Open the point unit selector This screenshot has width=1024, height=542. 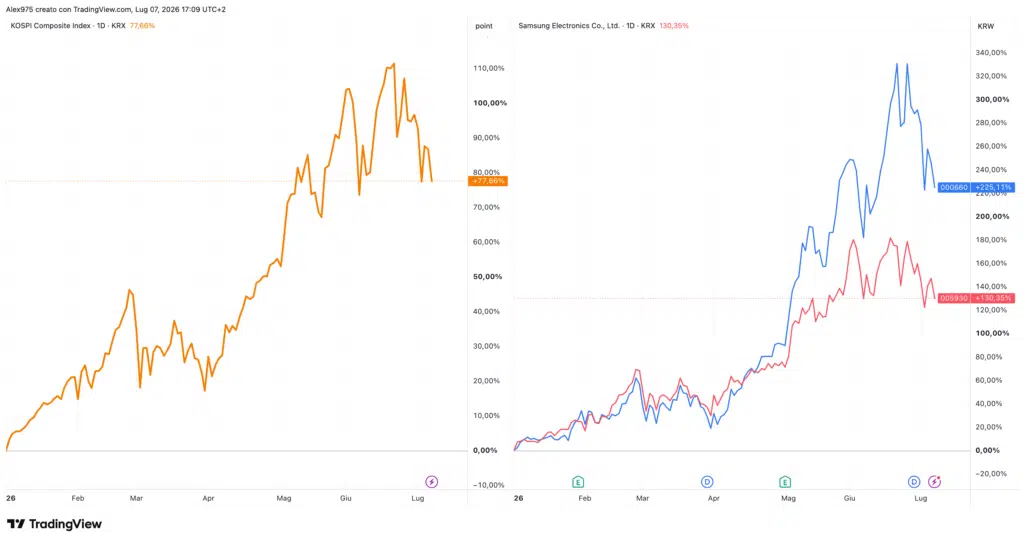coord(484,26)
